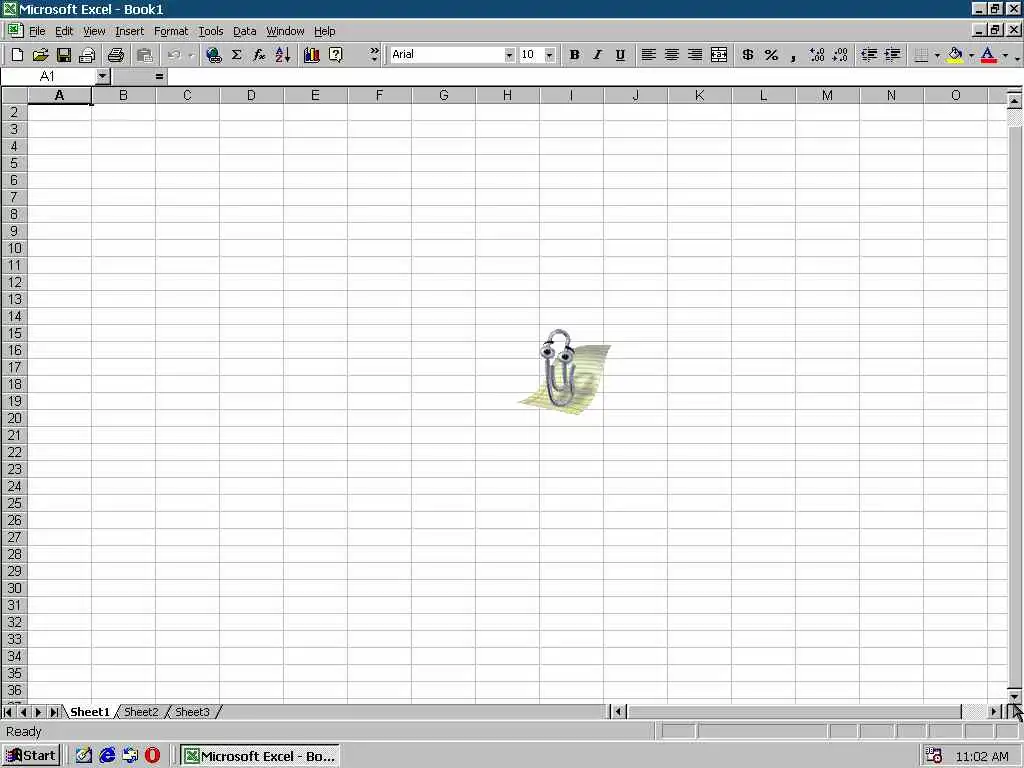
Task: Click the Office Assistant help icon
Action: (x=336, y=55)
